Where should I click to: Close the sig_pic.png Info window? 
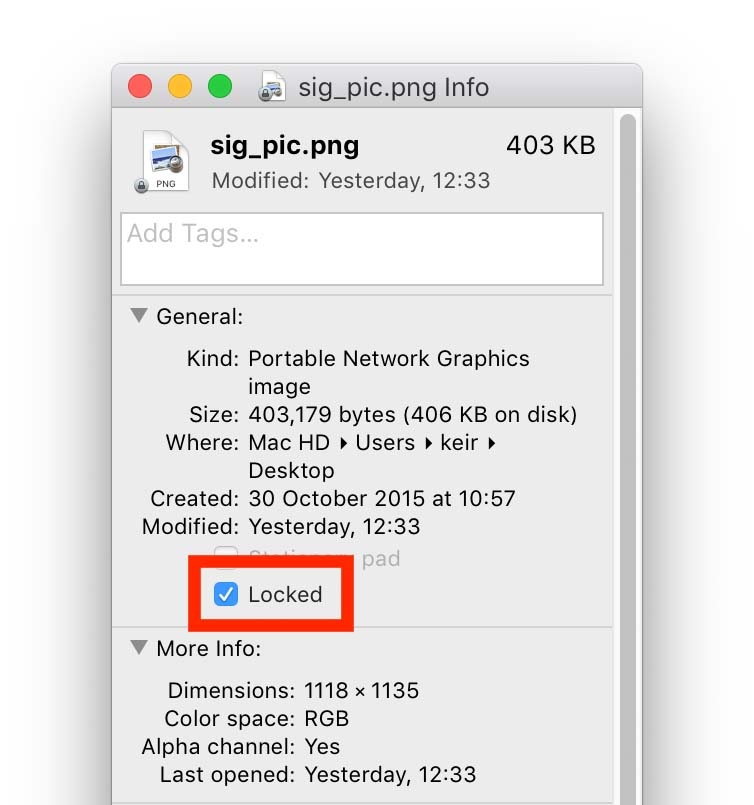(x=140, y=87)
